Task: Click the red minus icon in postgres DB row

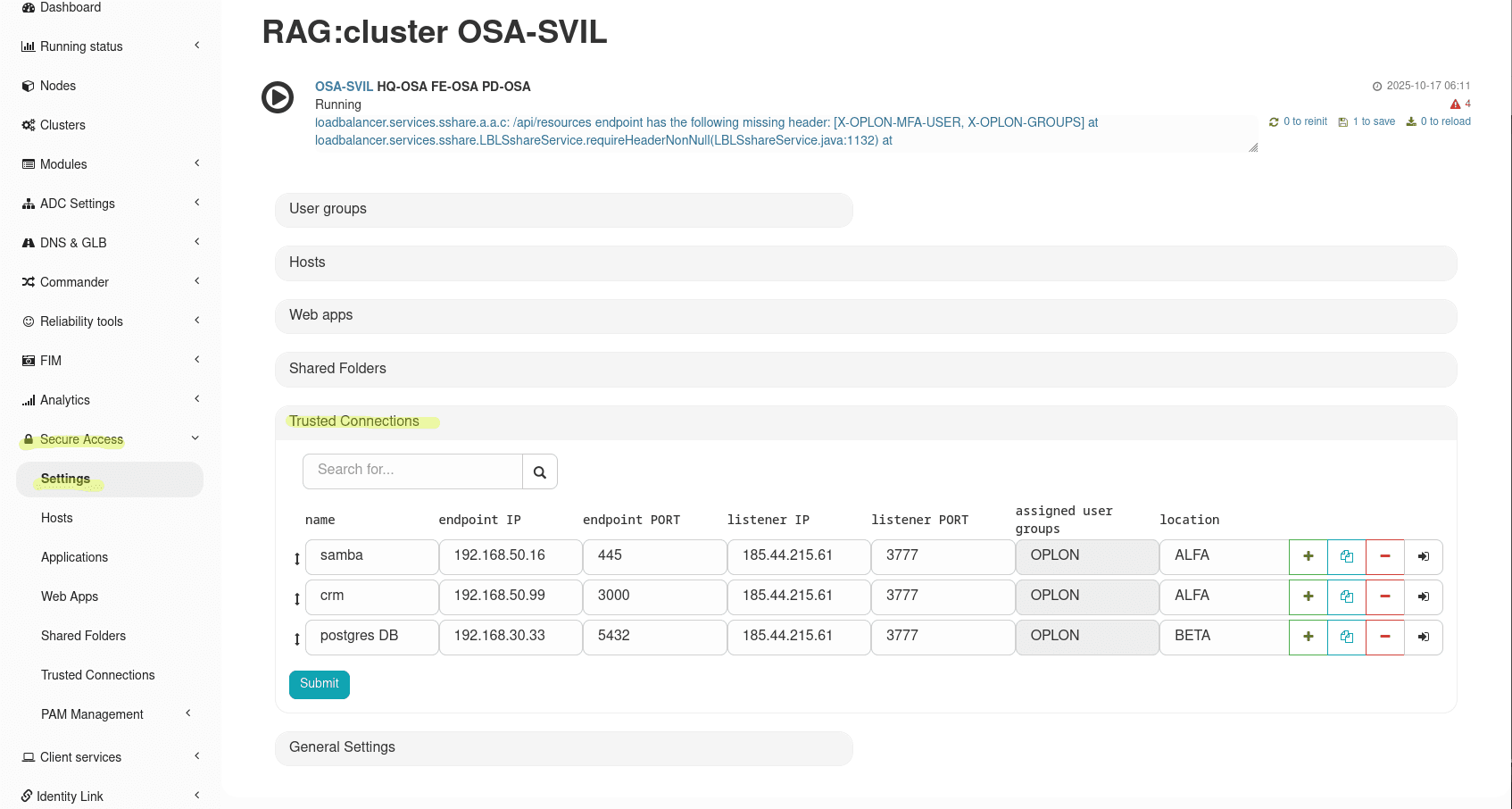Action: click(x=1384, y=637)
